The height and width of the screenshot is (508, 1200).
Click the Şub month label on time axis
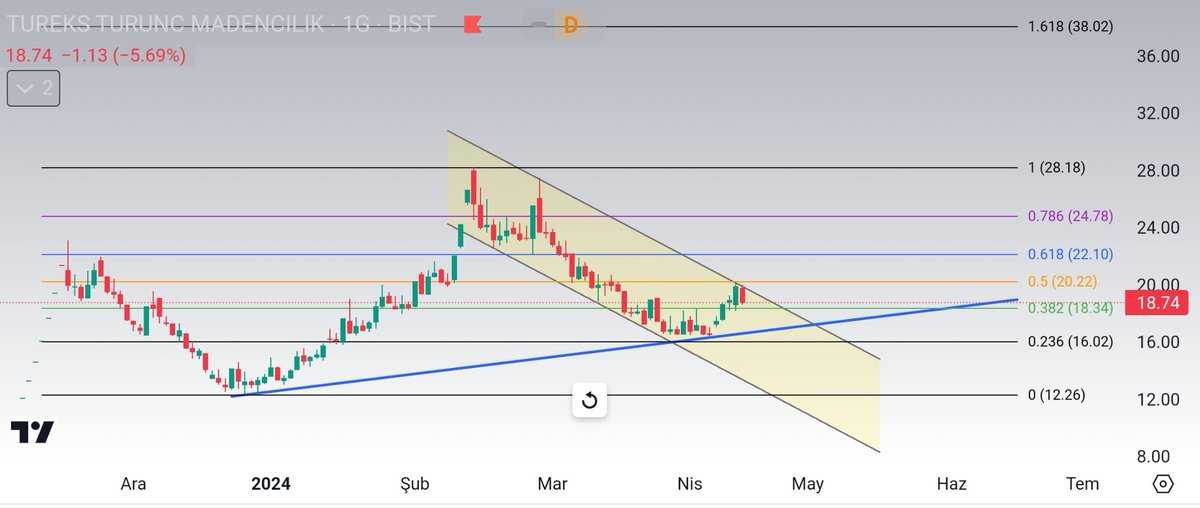(x=413, y=484)
